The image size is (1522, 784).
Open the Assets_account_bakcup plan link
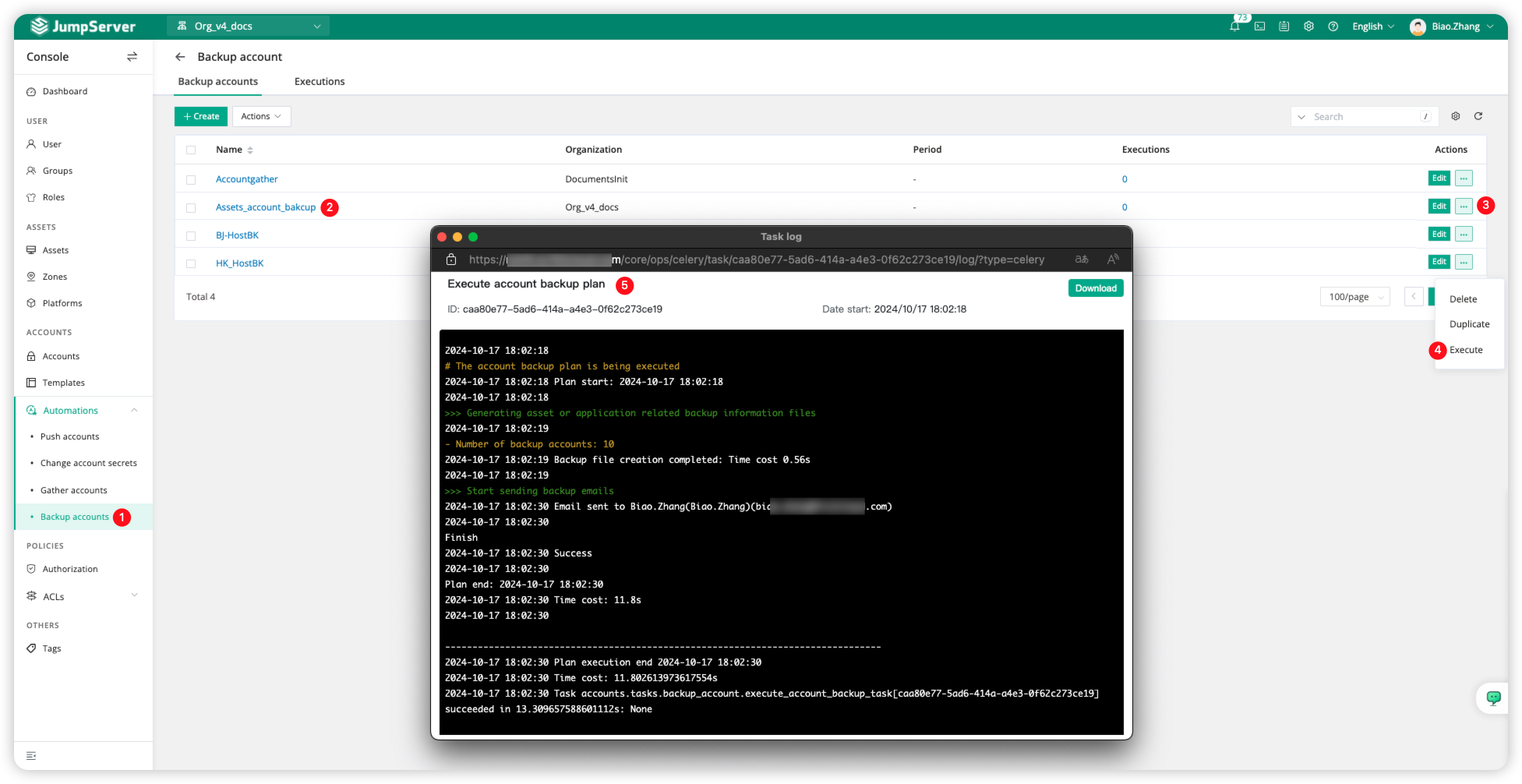click(266, 207)
